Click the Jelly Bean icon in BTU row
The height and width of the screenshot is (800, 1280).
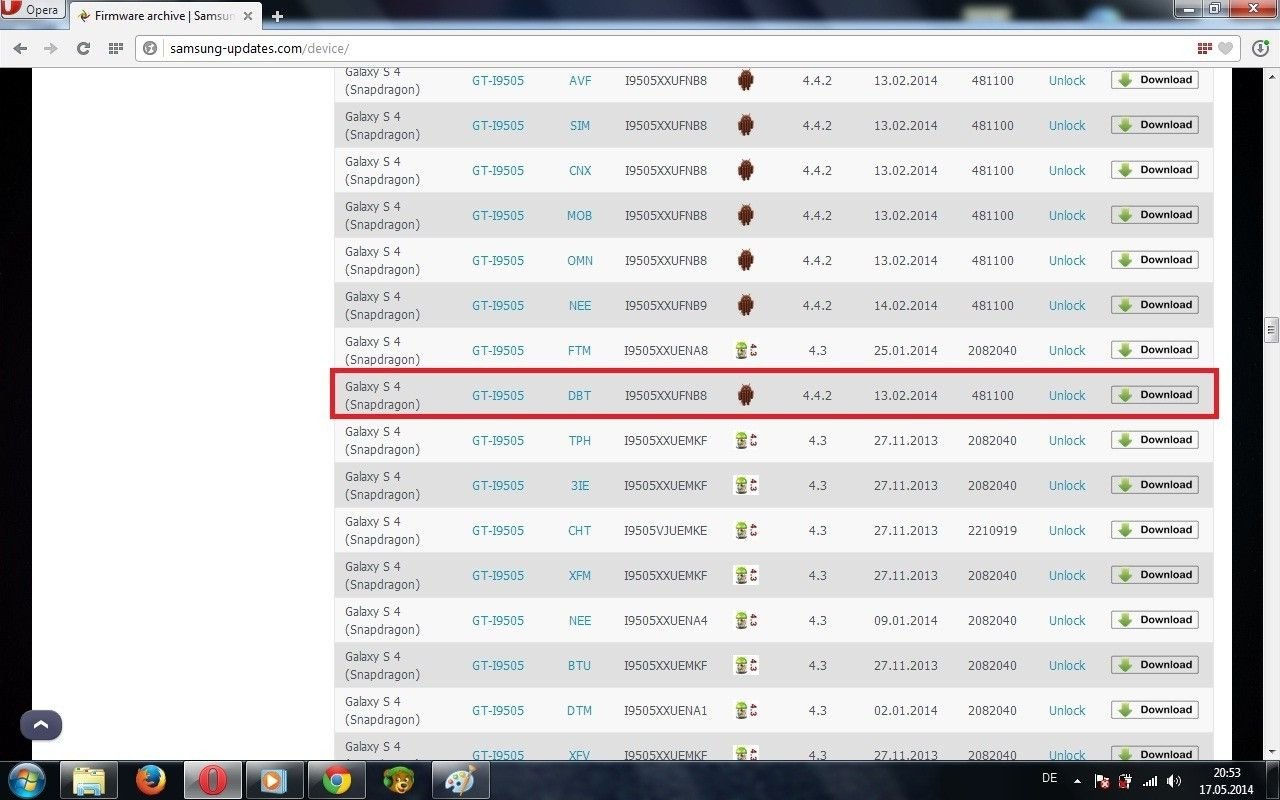coord(746,665)
